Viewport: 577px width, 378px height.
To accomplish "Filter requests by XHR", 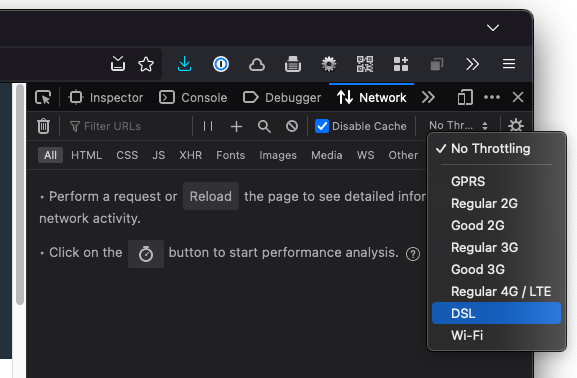I will (191, 155).
